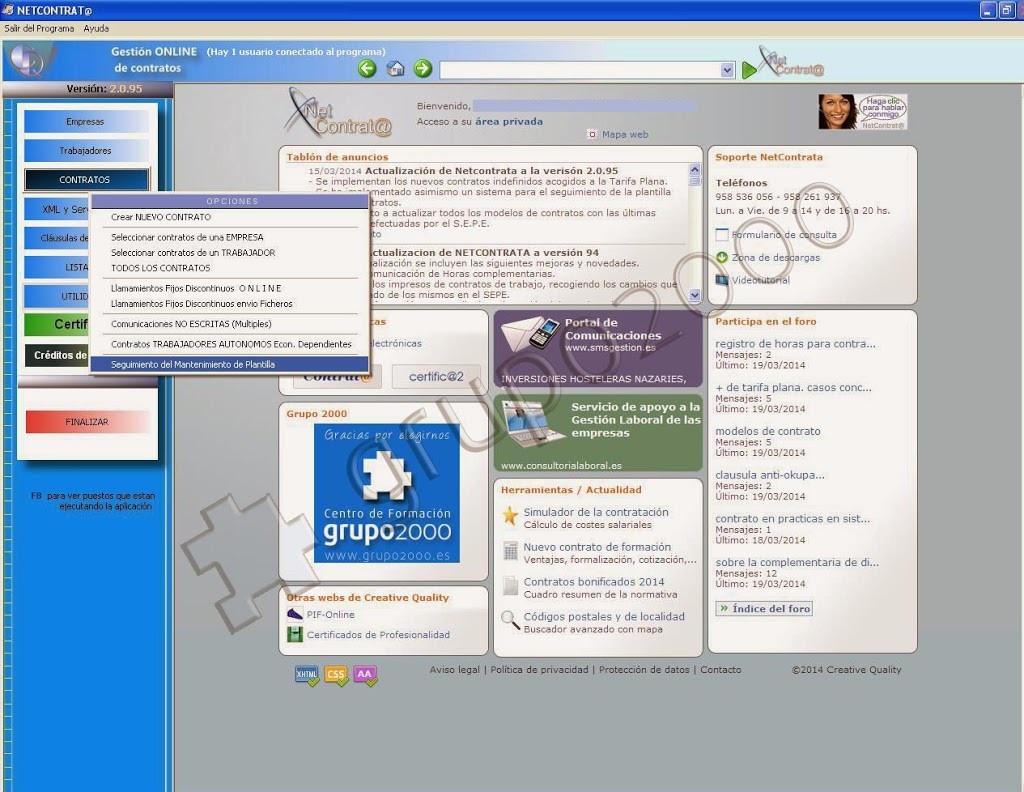The width and height of the screenshot is (1024, 792).
Task: Open the Contacto footer link
Action: click(721, 670)
